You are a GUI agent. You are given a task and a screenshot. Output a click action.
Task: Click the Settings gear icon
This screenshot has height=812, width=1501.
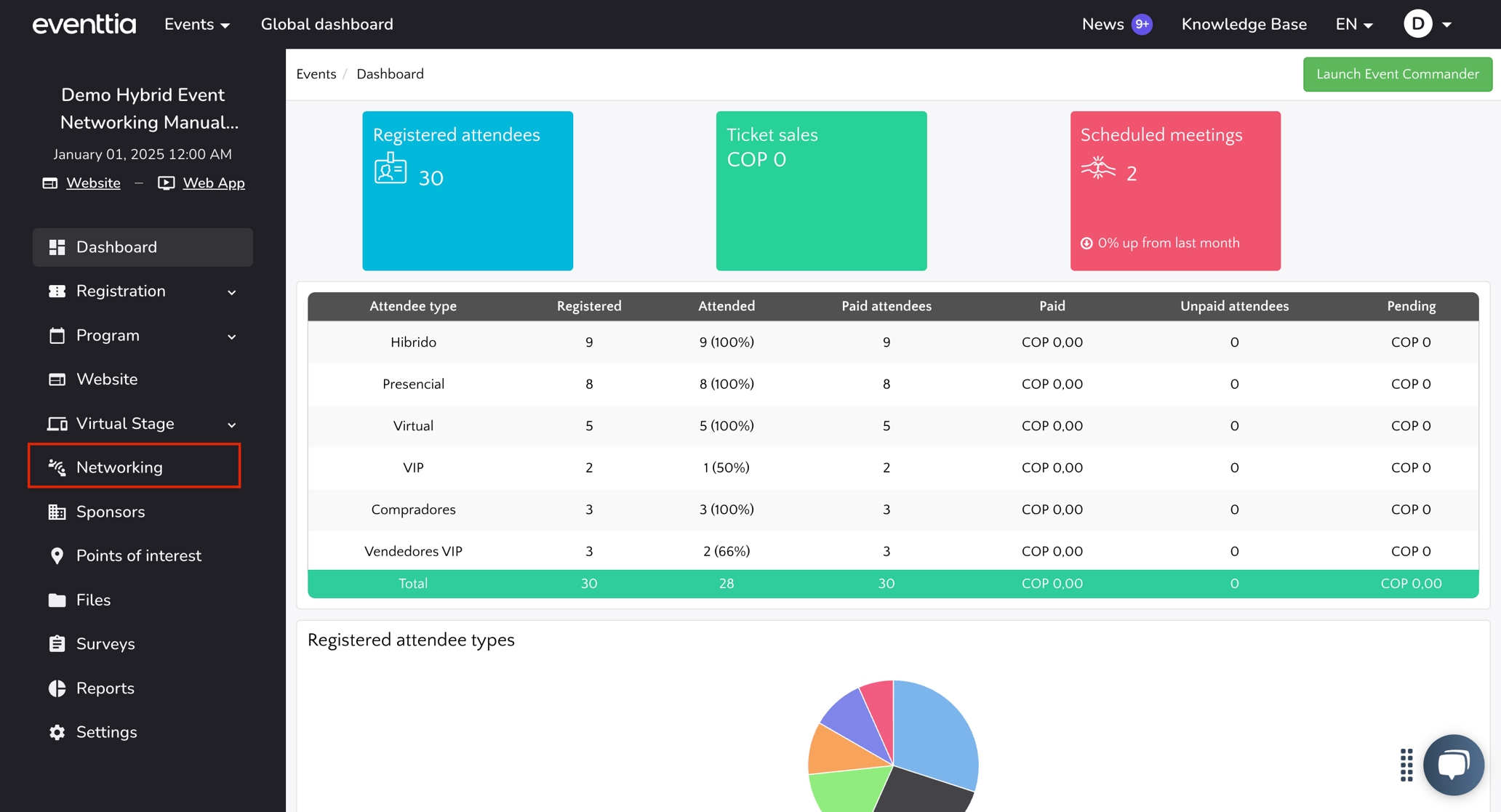coord(57,732)
